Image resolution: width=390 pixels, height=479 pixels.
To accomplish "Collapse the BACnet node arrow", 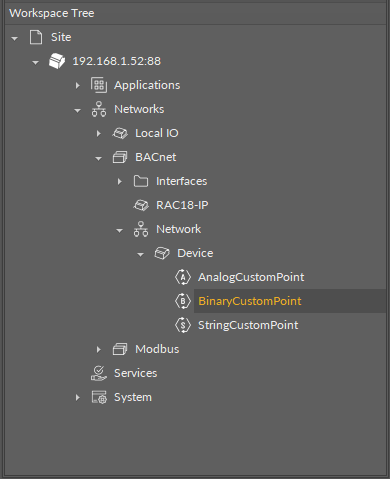I will click(x=98, y=158).
